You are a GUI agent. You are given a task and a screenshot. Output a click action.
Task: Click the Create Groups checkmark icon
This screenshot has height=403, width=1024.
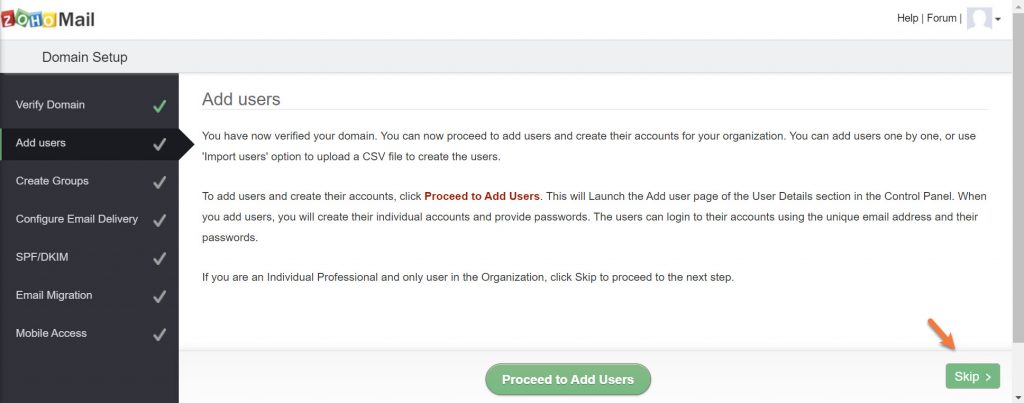point(158,182)
